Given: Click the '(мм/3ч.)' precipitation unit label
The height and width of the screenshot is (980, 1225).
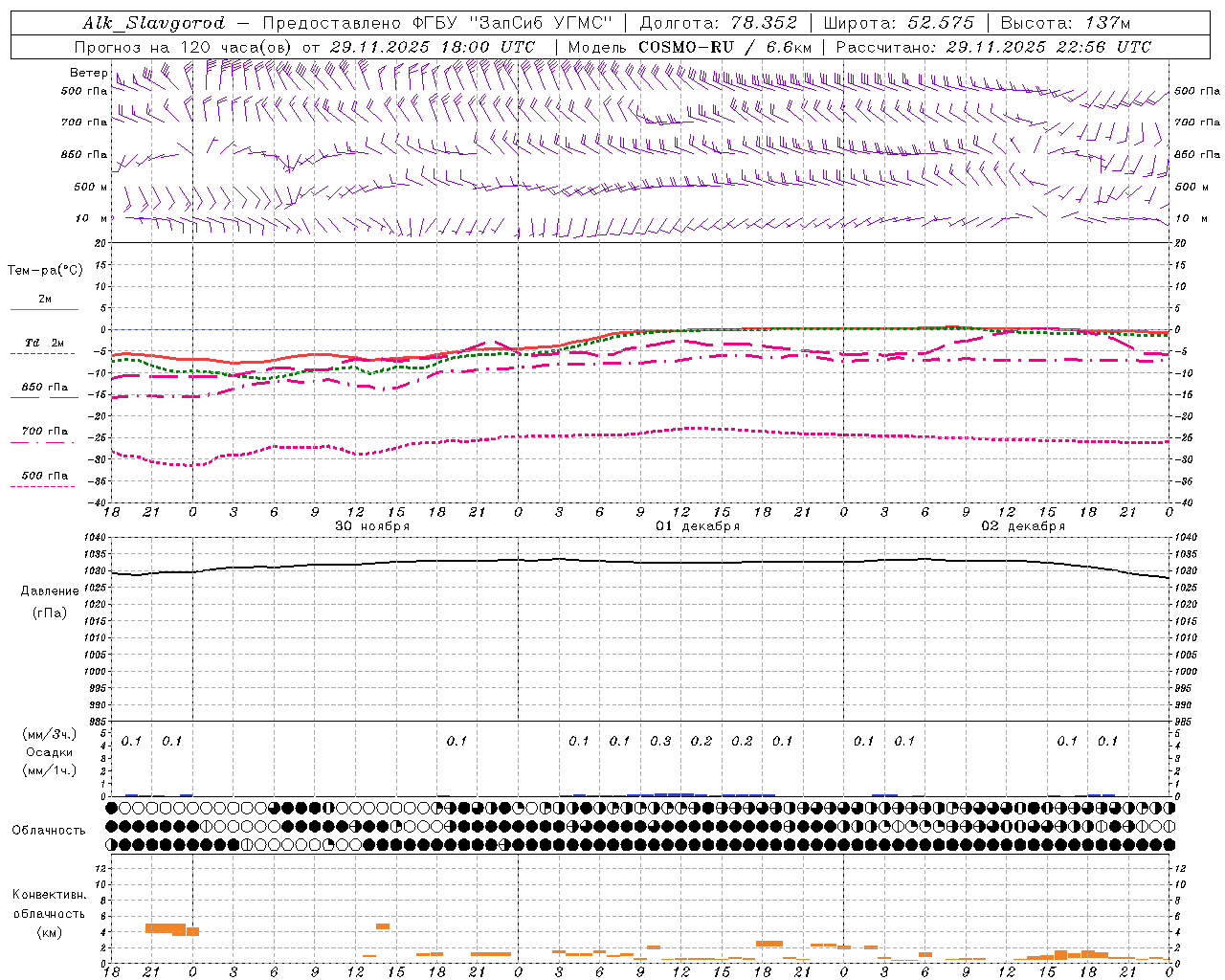Looking at the screenshot, I should pyautogui.click(x=50, y=734).
